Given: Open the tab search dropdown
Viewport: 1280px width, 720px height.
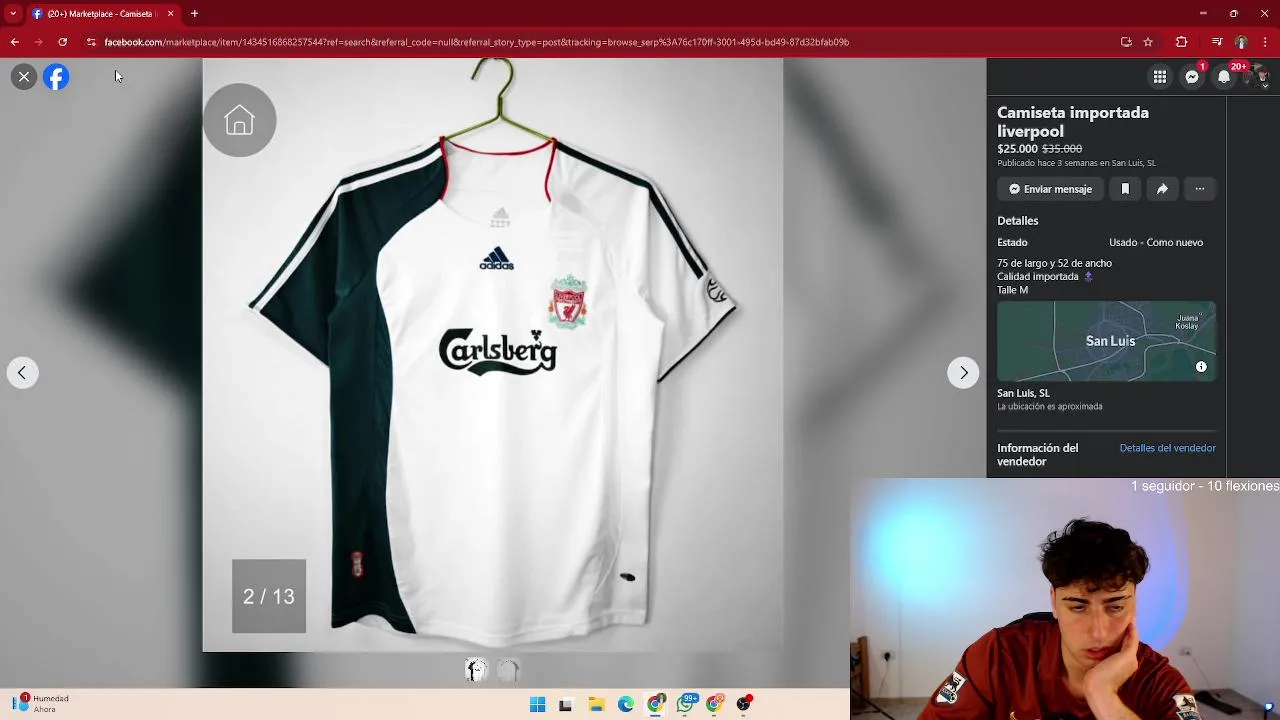Looking at the screenshot, I should pos(12,13).
